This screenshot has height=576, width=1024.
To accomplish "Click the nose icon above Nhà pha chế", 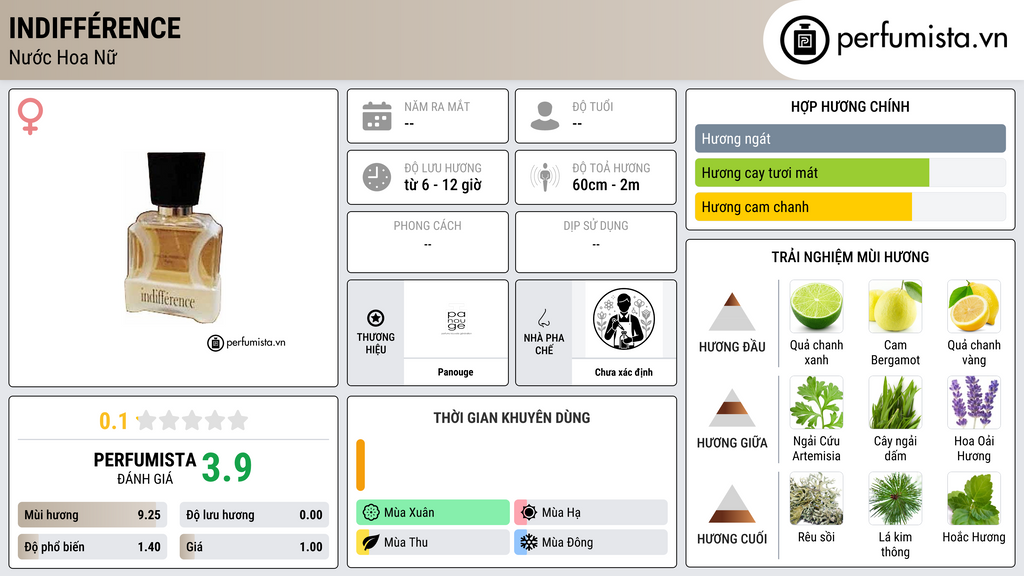I will 543,318.
